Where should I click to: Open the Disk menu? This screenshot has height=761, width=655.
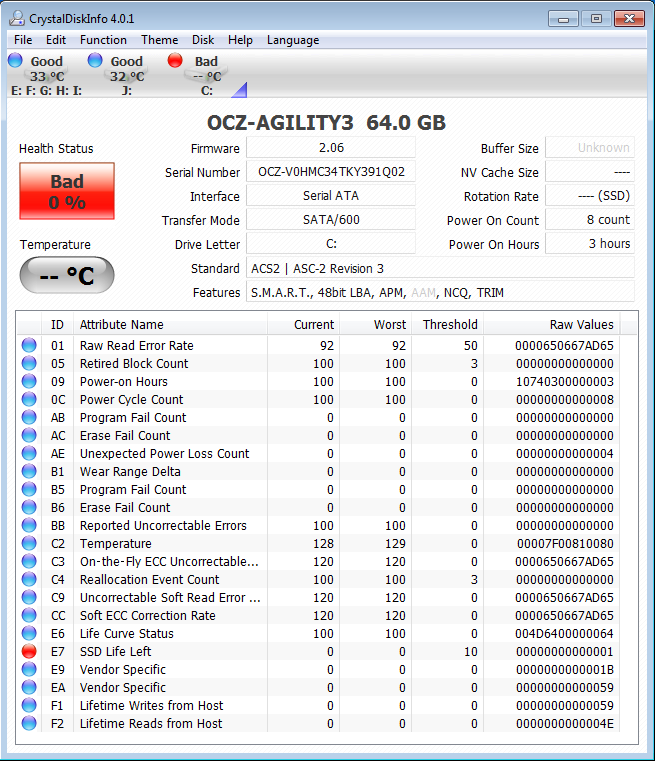[203, 40]
